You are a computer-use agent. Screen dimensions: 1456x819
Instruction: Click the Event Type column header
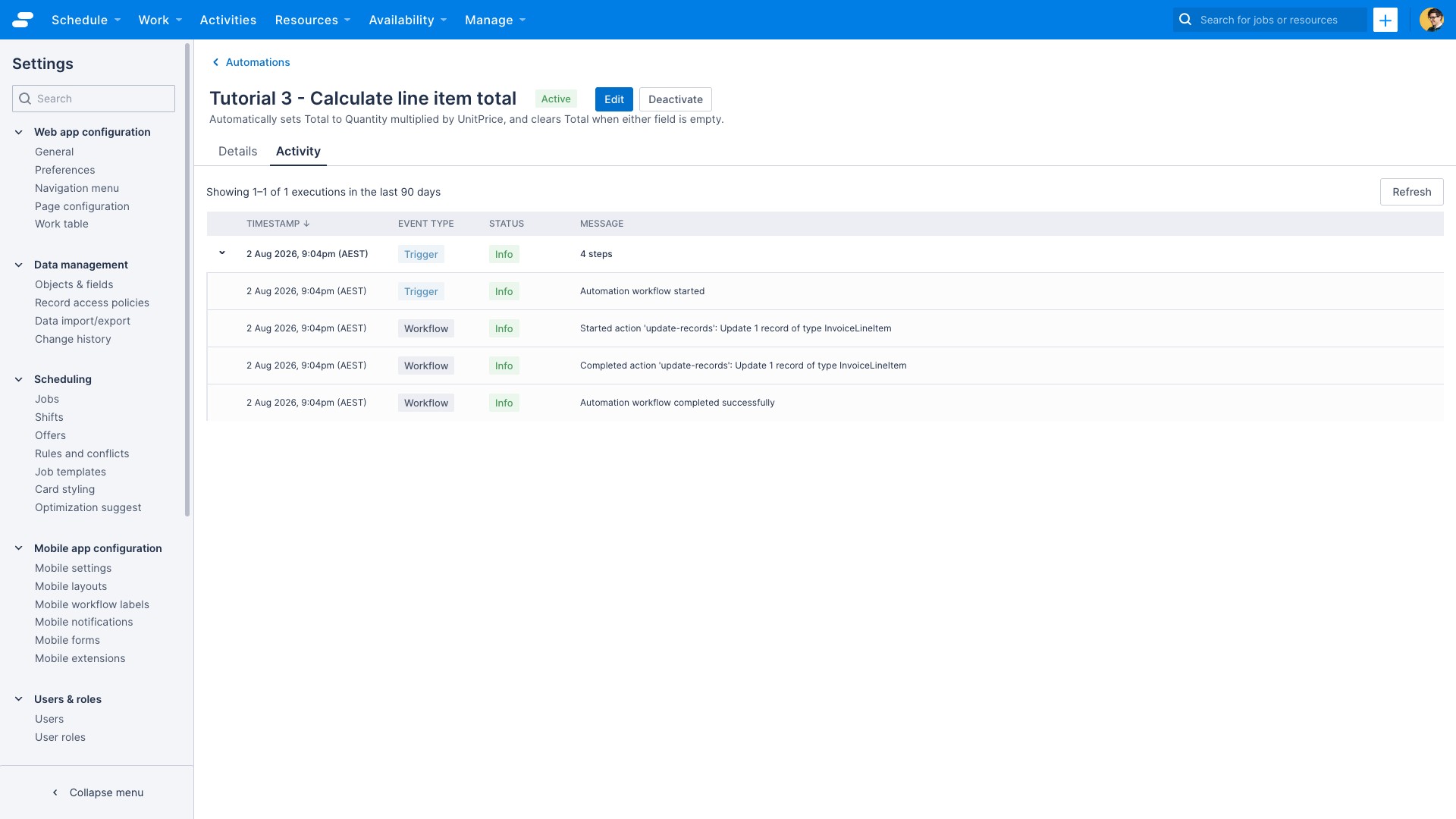tap(425, 224)
